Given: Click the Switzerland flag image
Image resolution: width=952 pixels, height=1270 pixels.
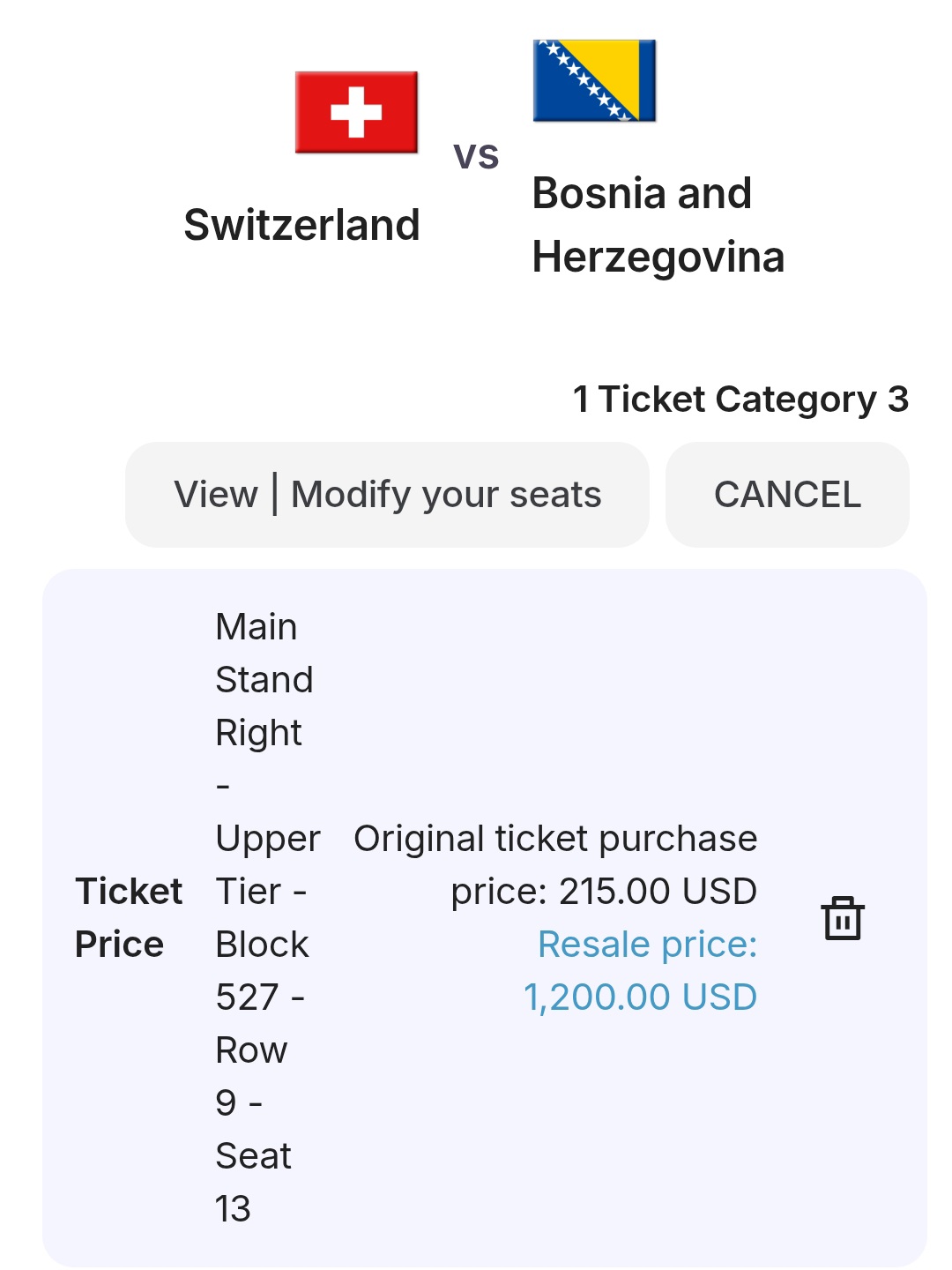Looking at the screenshot, I should [356, 112].
